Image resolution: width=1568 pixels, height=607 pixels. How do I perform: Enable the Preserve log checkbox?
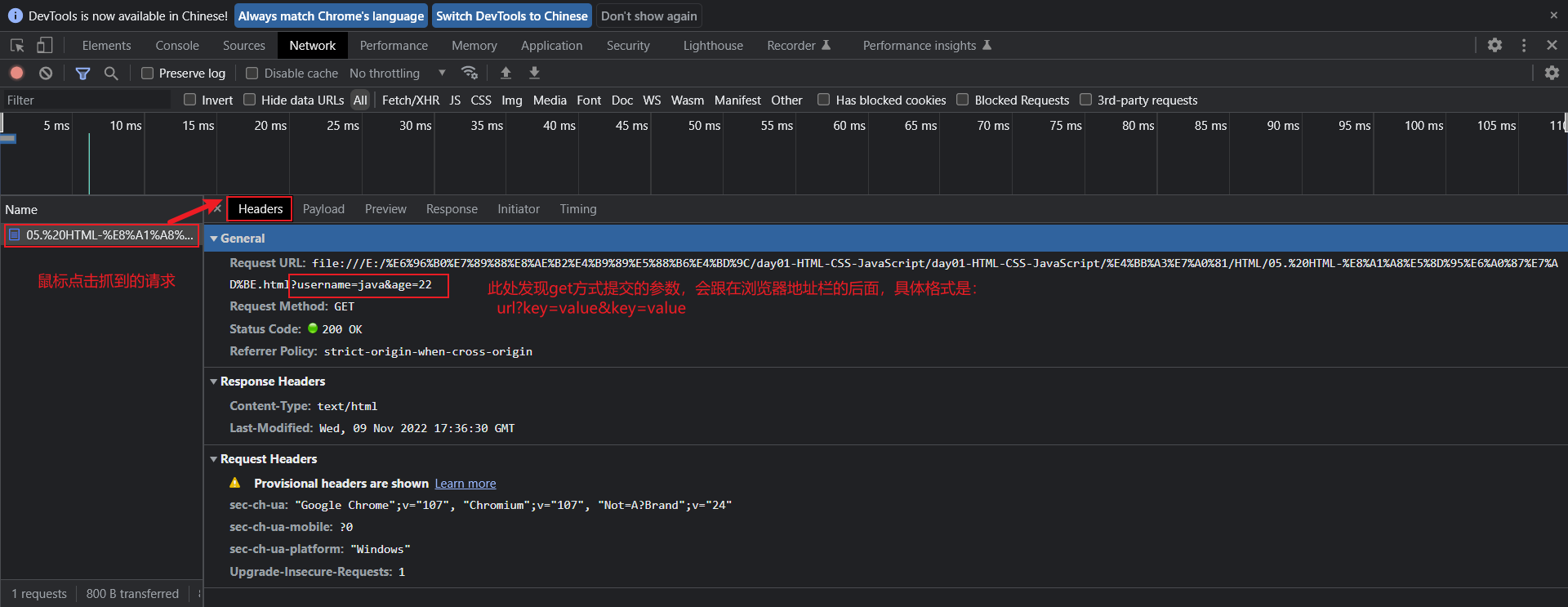147,73
